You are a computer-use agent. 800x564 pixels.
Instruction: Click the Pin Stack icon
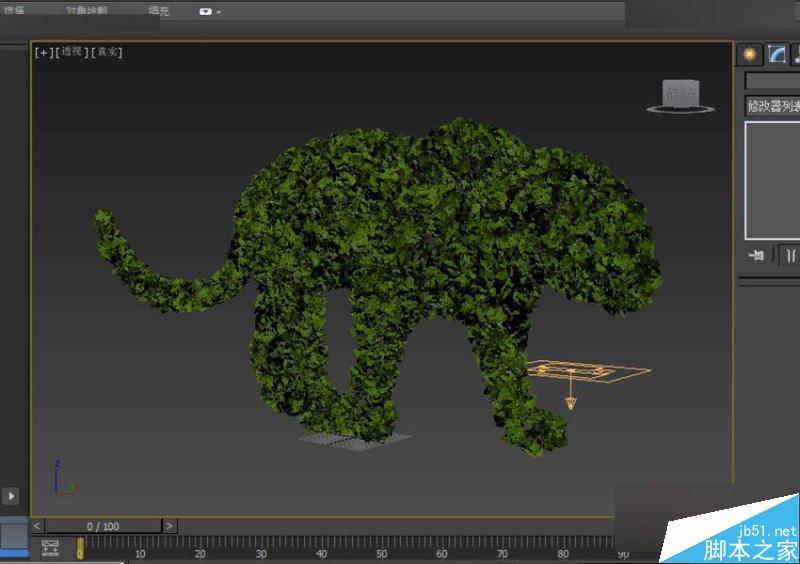tap(756, 255)
